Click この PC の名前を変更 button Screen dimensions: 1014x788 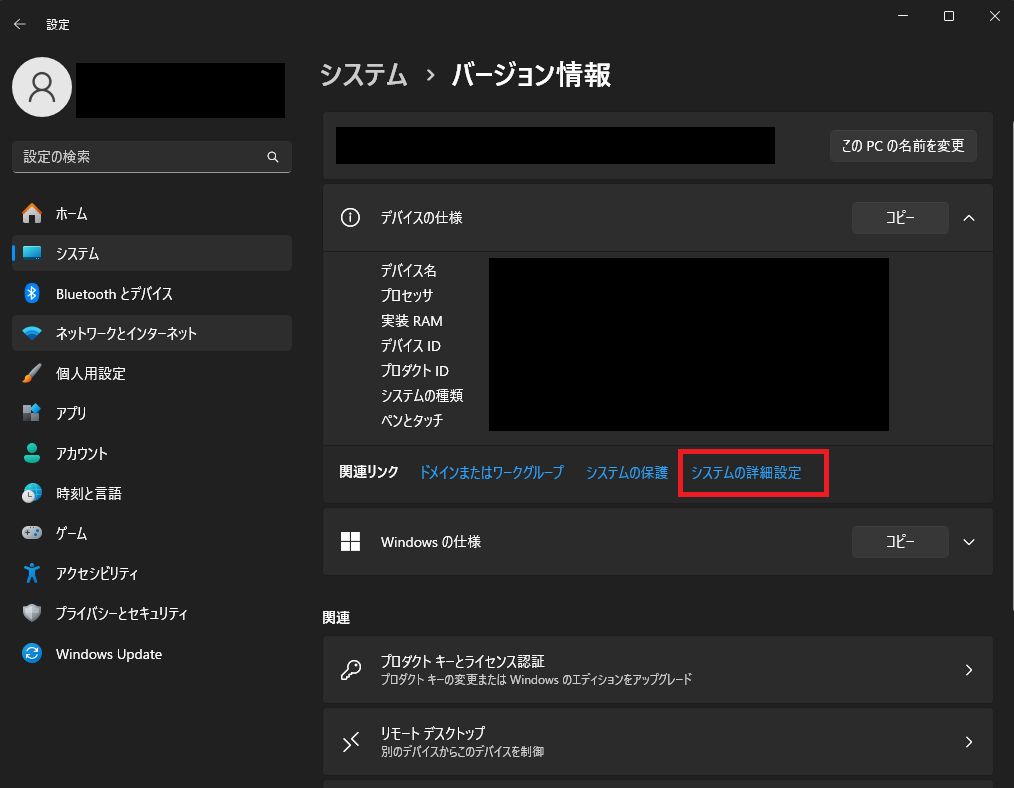pyautogui.click(x=903, y=146)
